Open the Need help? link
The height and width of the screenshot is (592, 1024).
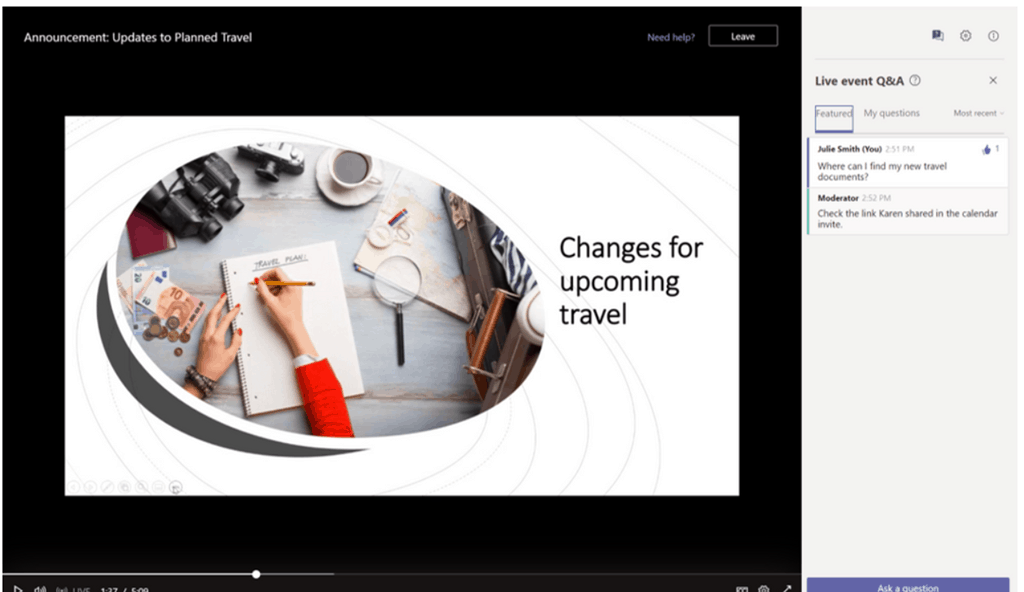[x=671, y=37]
